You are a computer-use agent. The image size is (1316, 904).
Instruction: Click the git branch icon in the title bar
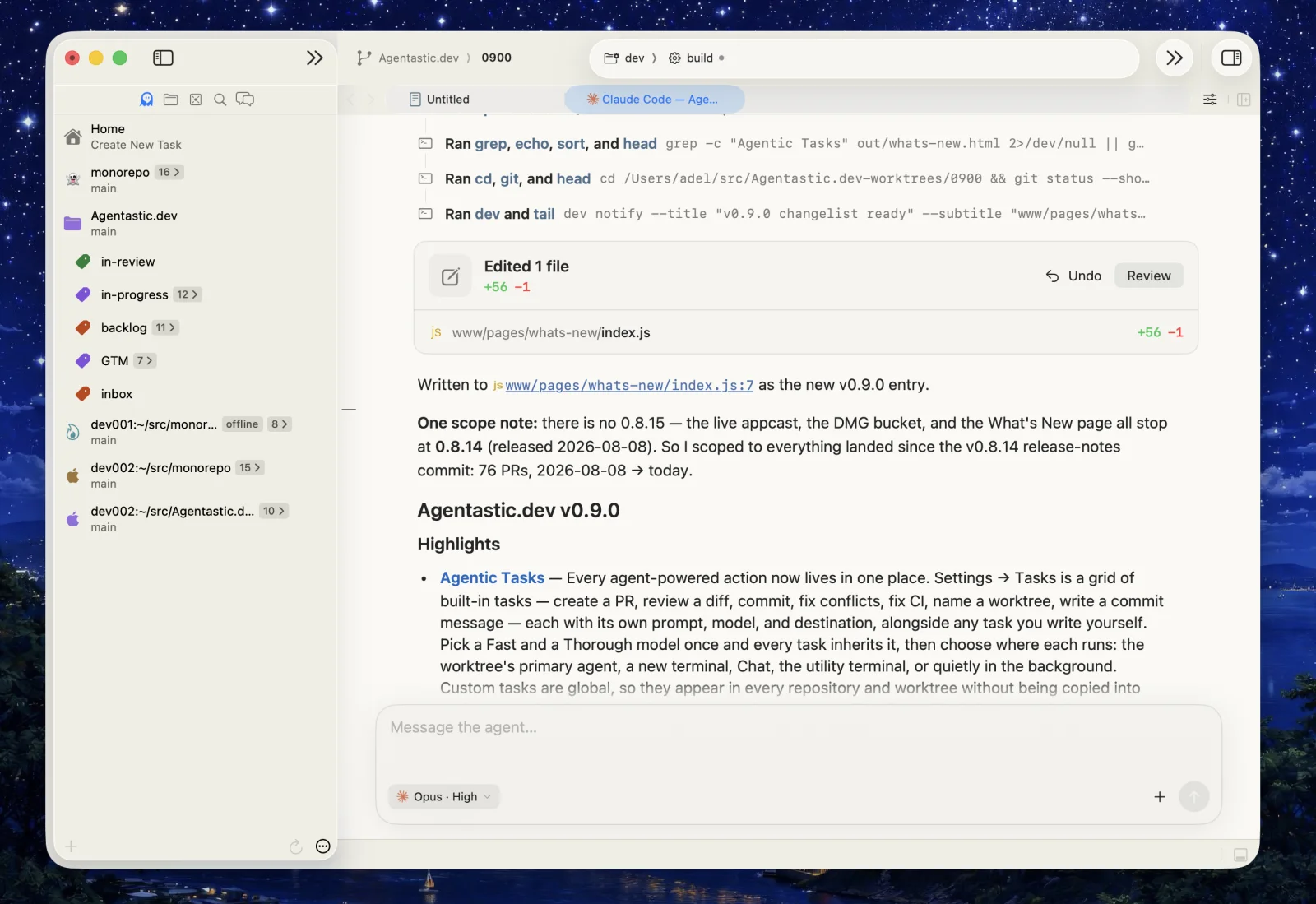tap(364, 58)
